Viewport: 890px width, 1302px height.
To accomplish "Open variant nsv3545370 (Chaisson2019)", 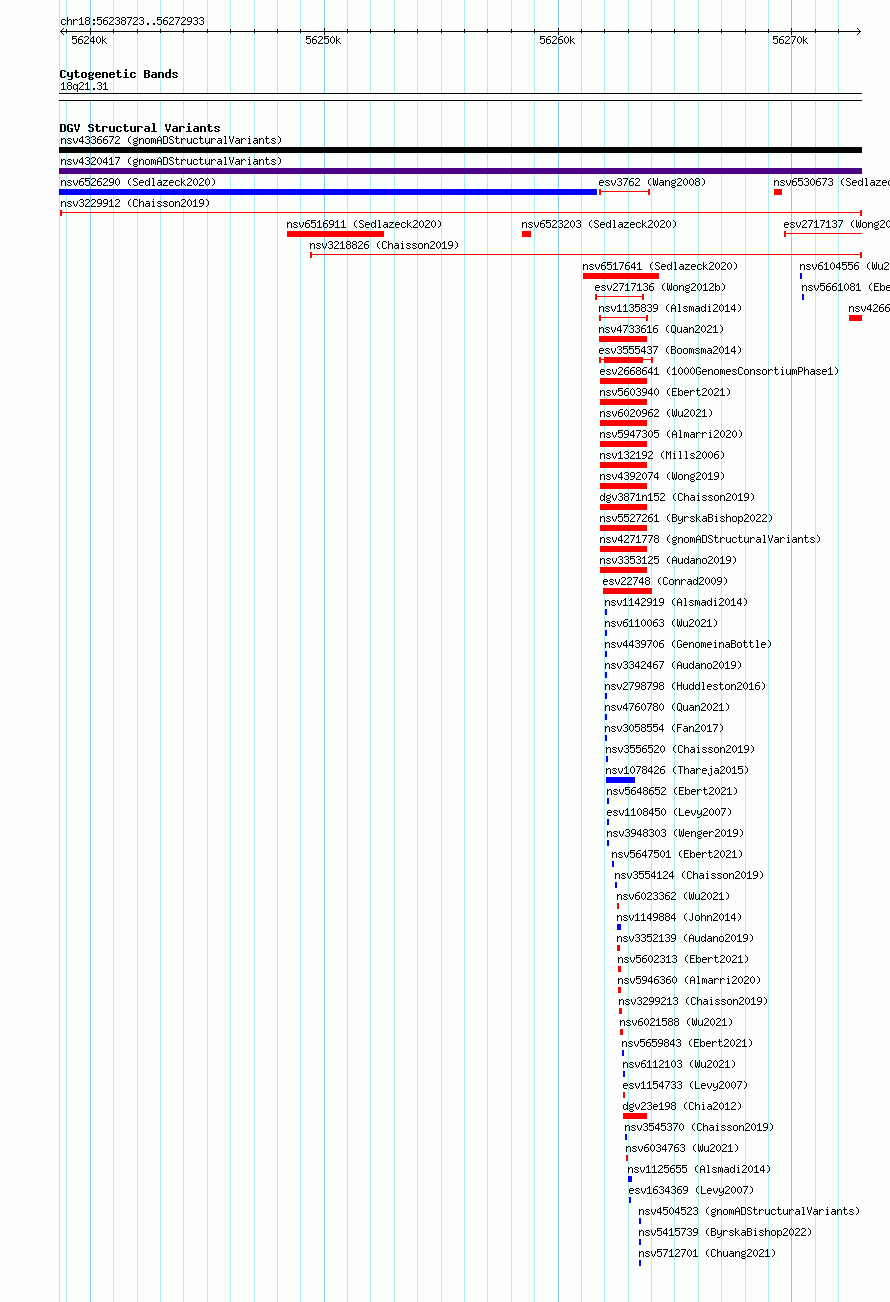I will [699, 1127].
